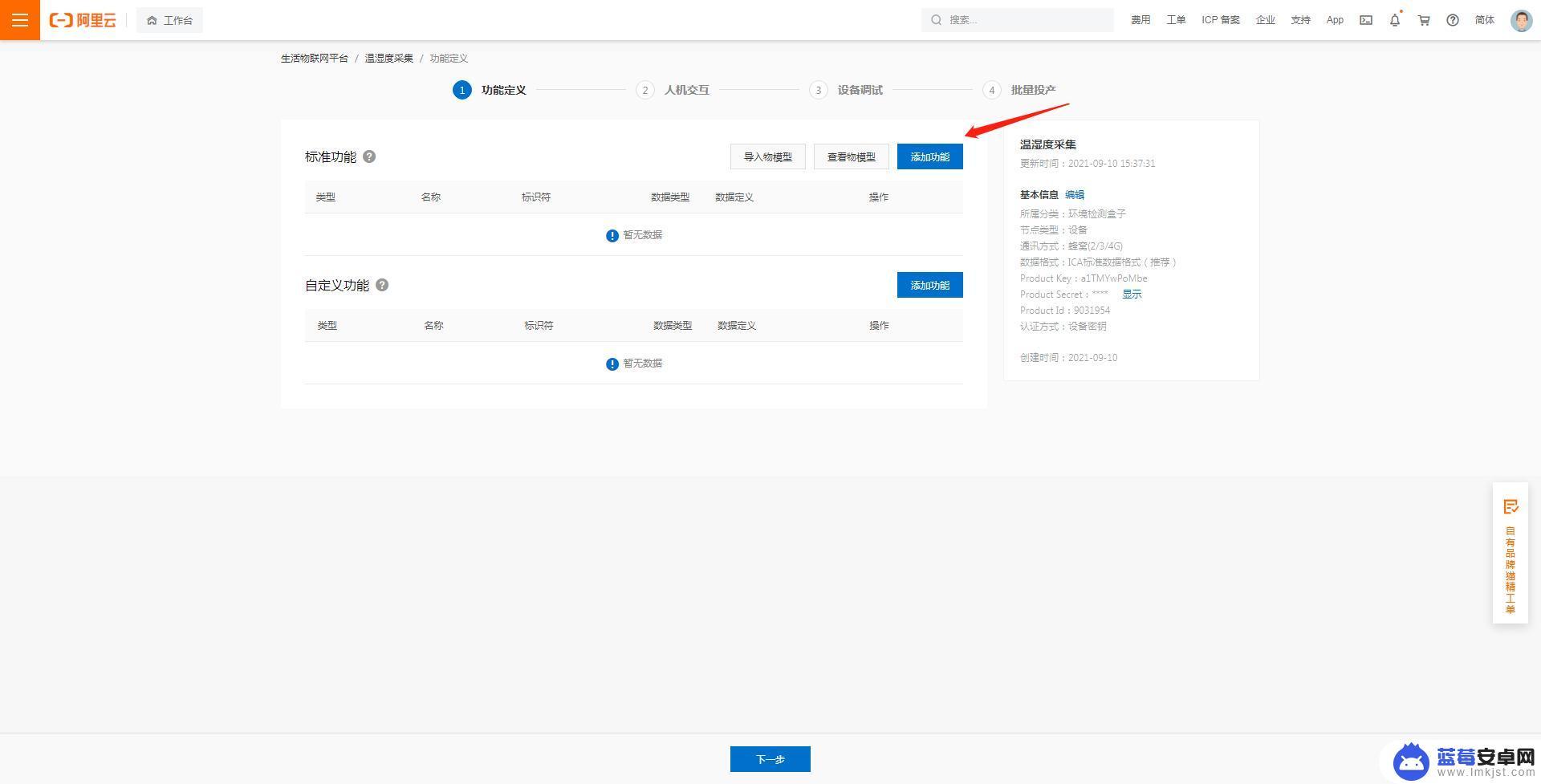
Task: Show help tooltip for 自定义功能
Action: 382,285
